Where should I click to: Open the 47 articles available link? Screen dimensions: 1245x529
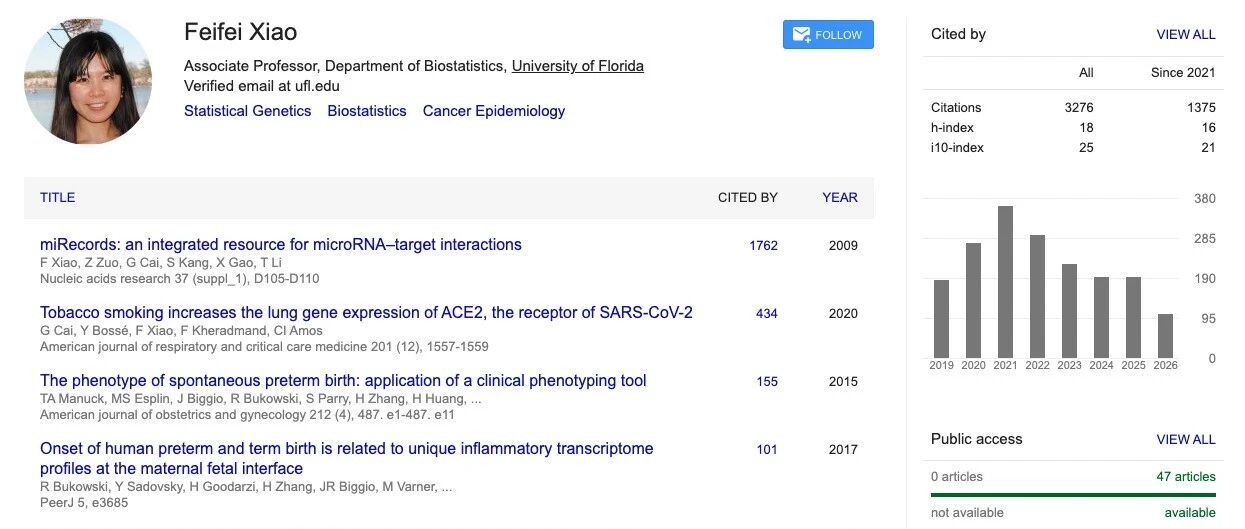coord(1186,477)
